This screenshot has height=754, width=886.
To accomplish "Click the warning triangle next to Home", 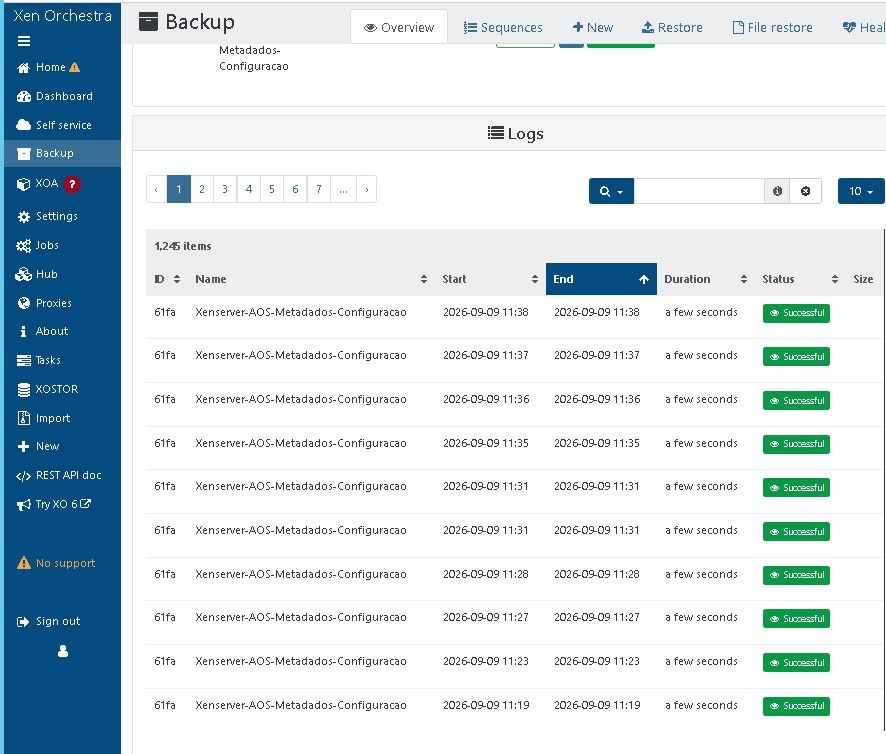I will [x=75, y=67].
